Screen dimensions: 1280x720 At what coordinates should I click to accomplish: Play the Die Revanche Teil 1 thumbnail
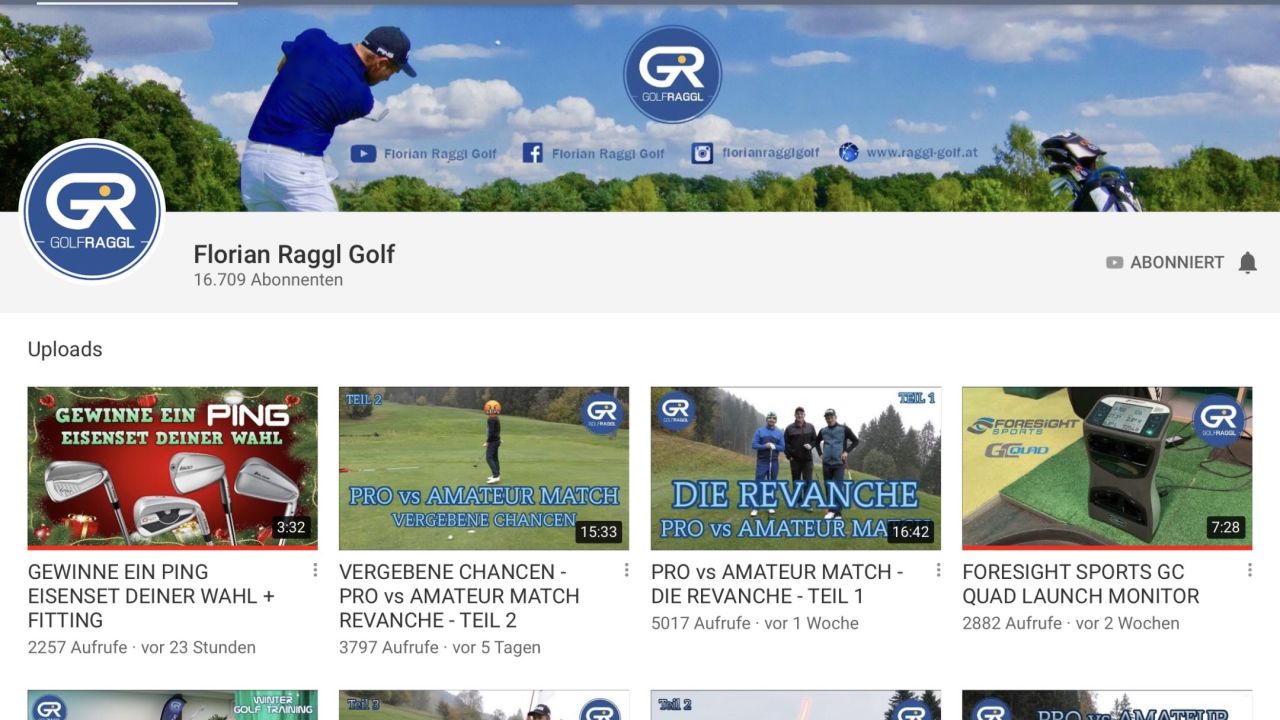[796, 468]
